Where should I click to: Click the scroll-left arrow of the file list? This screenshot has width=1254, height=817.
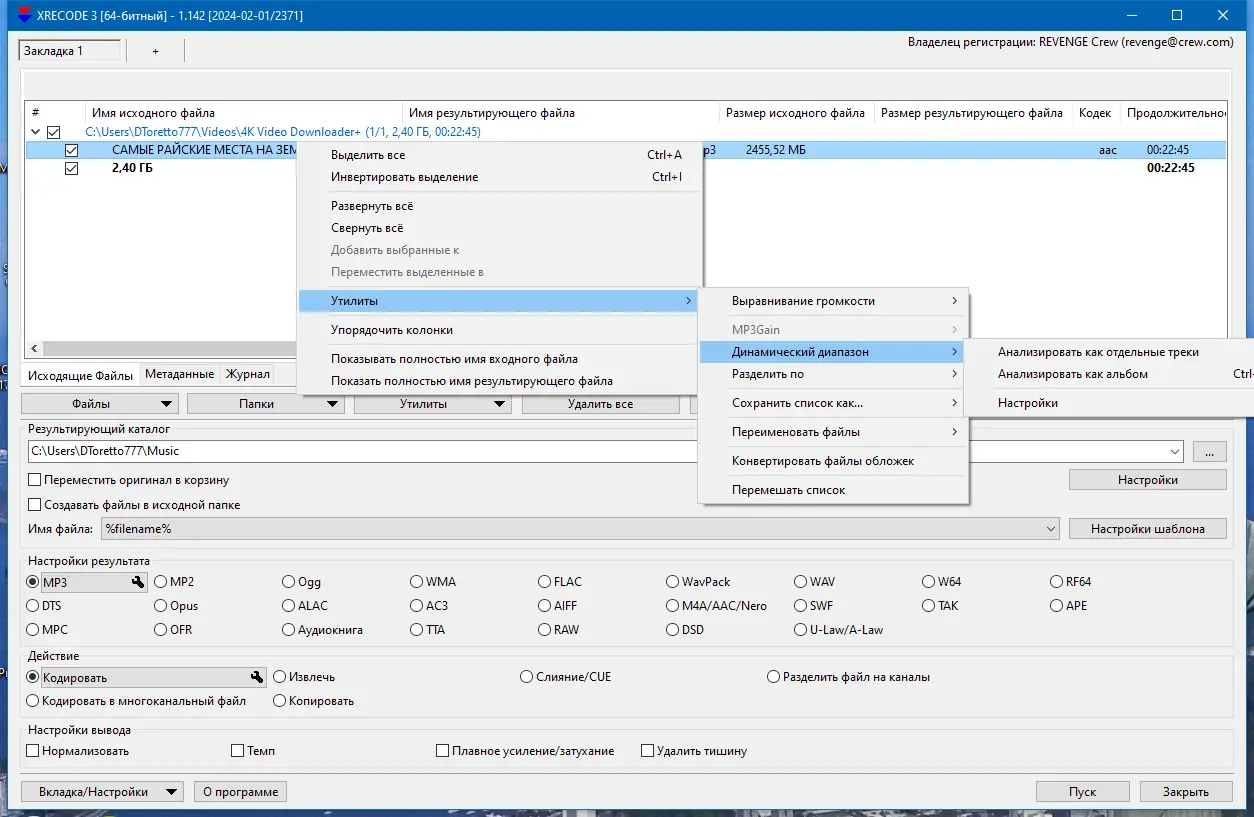pyautogui.click(x=36, y=348)
